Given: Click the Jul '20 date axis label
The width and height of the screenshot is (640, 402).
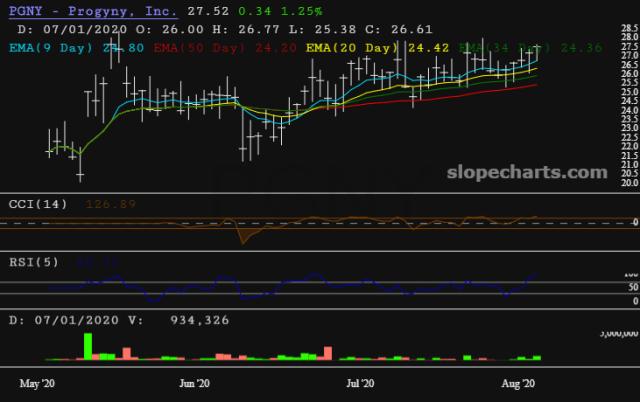Looking at the screenshot, I should [359, 383].
